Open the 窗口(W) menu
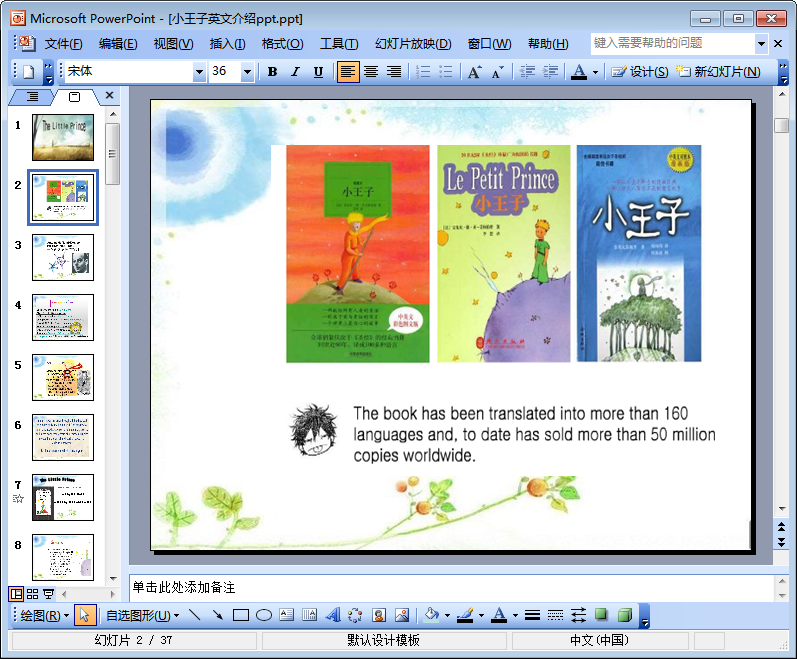797x659 pixels. (x=489, y=44)
